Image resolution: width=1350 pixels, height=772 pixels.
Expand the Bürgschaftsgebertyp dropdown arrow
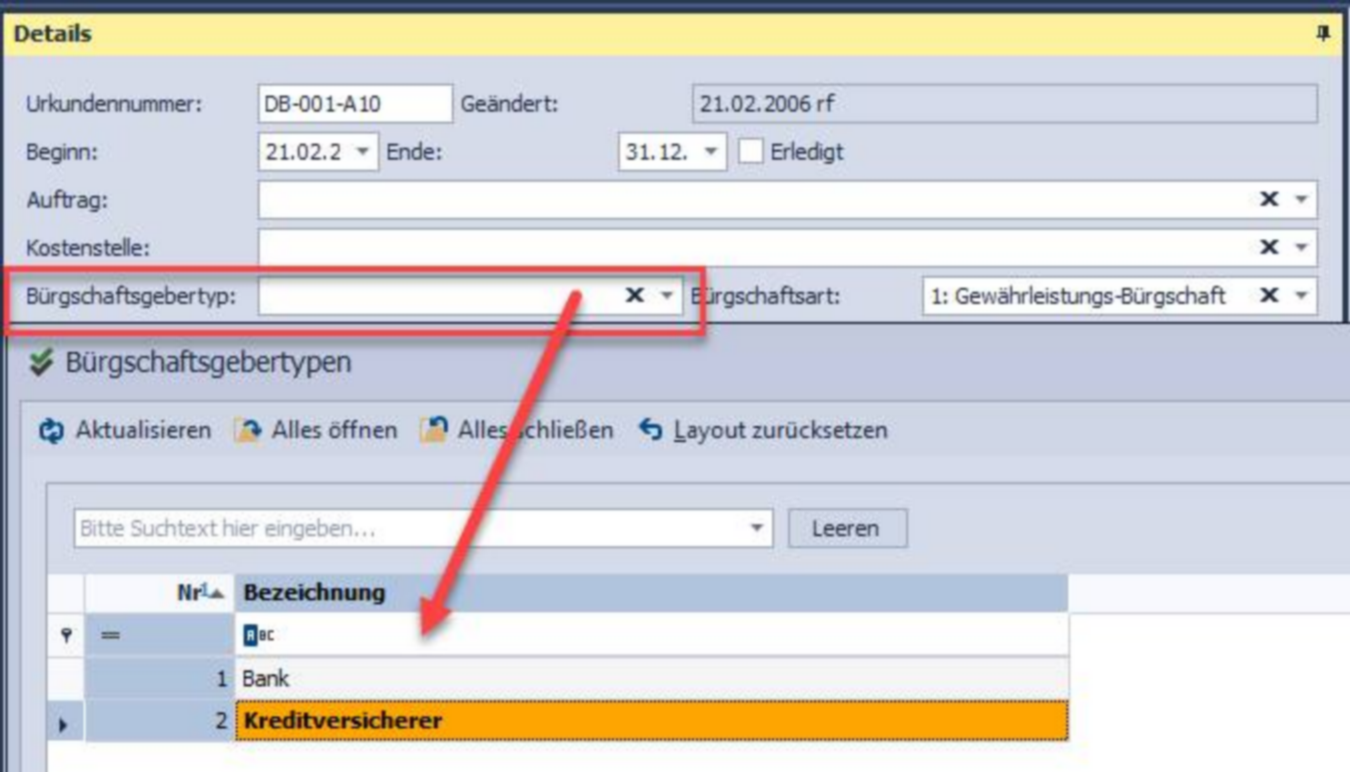point(668,296)
